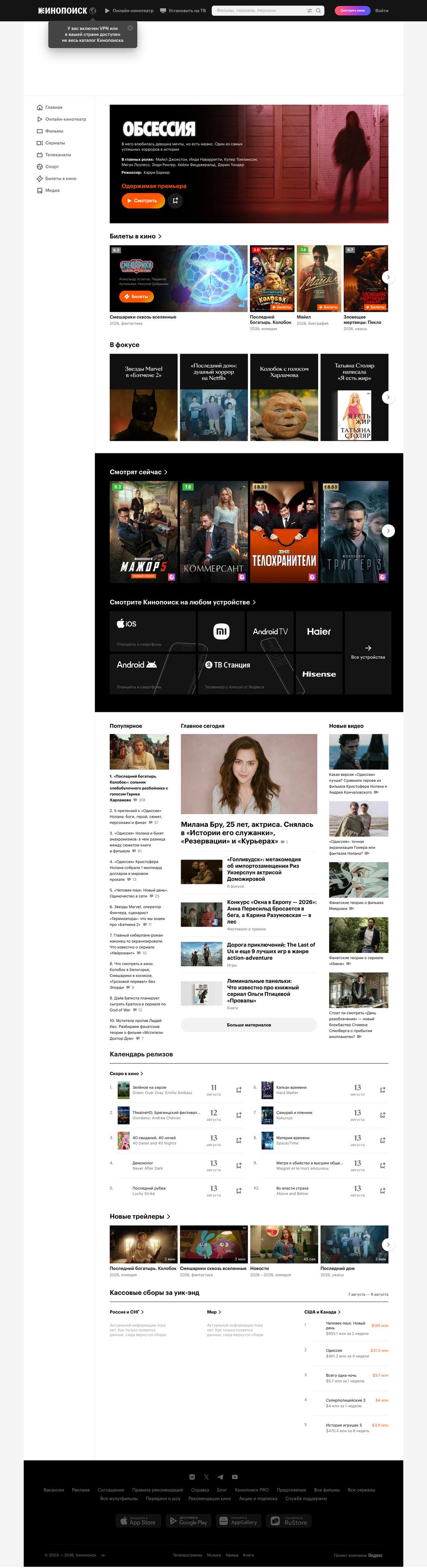Viewport: 427px width, 1568px height.
Task: Click the Больше материалов button
Action: (249, 1025)
